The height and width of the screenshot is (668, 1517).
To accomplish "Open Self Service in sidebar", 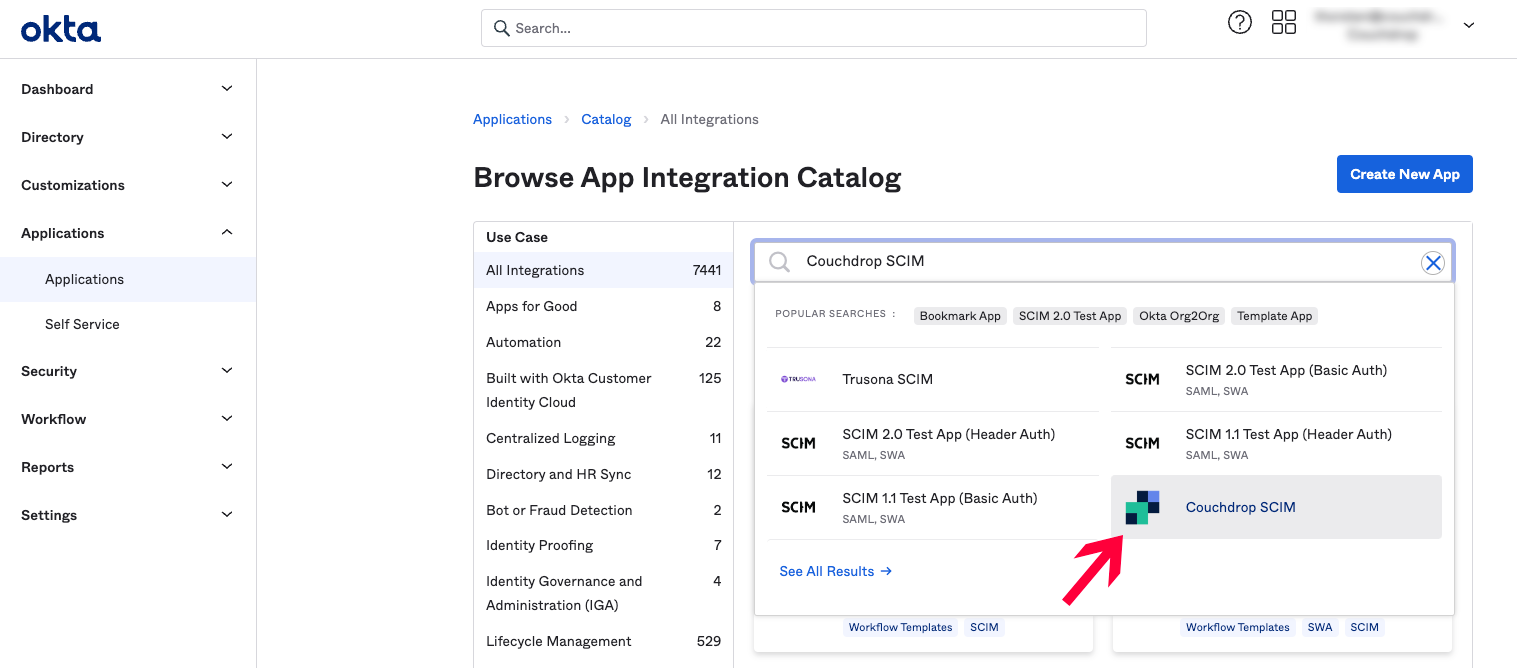I will coord(128,324).
